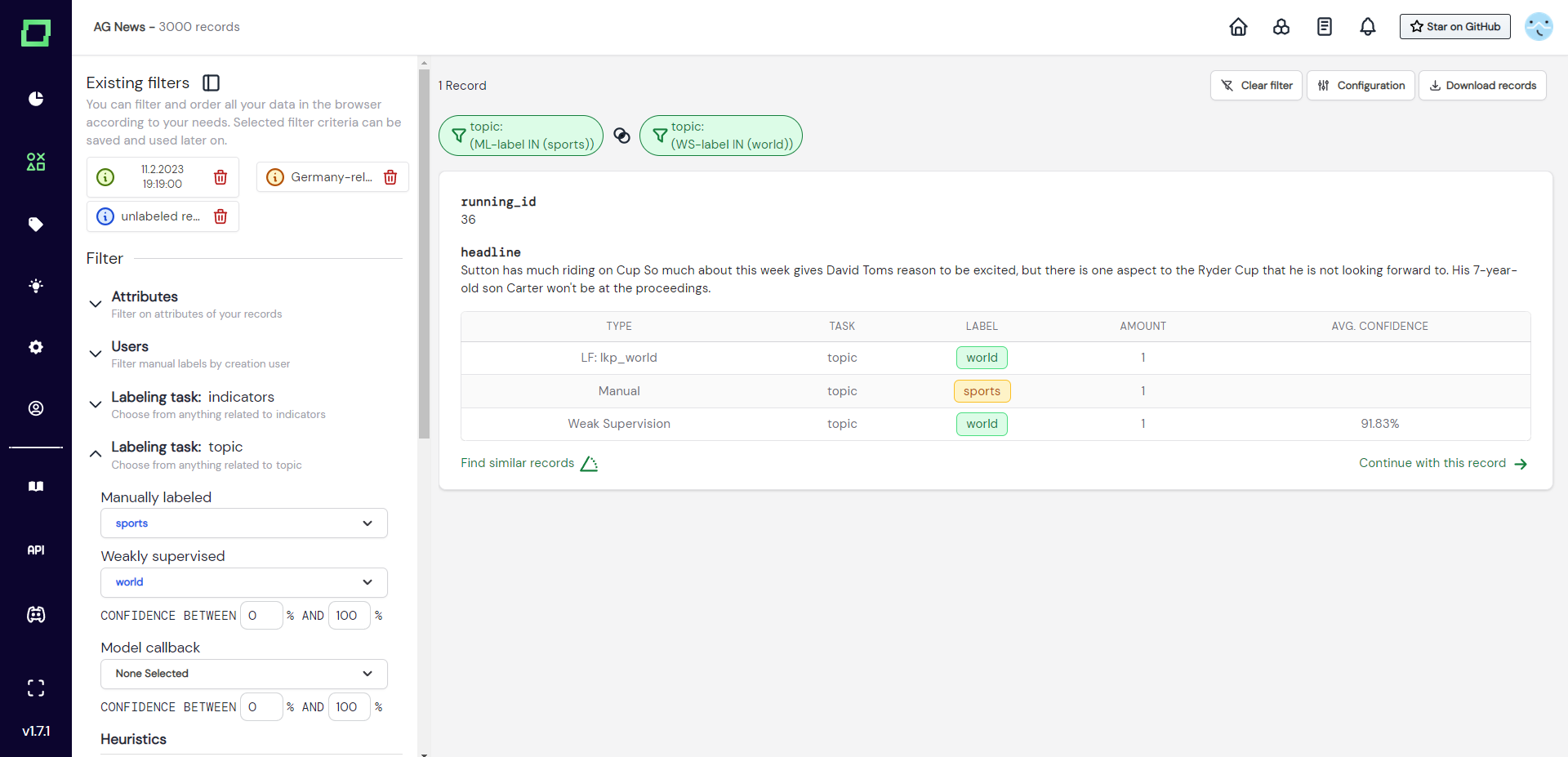1568x757 pixels.
Task: Click the Clear filter button
Action: pos(1256,86)
